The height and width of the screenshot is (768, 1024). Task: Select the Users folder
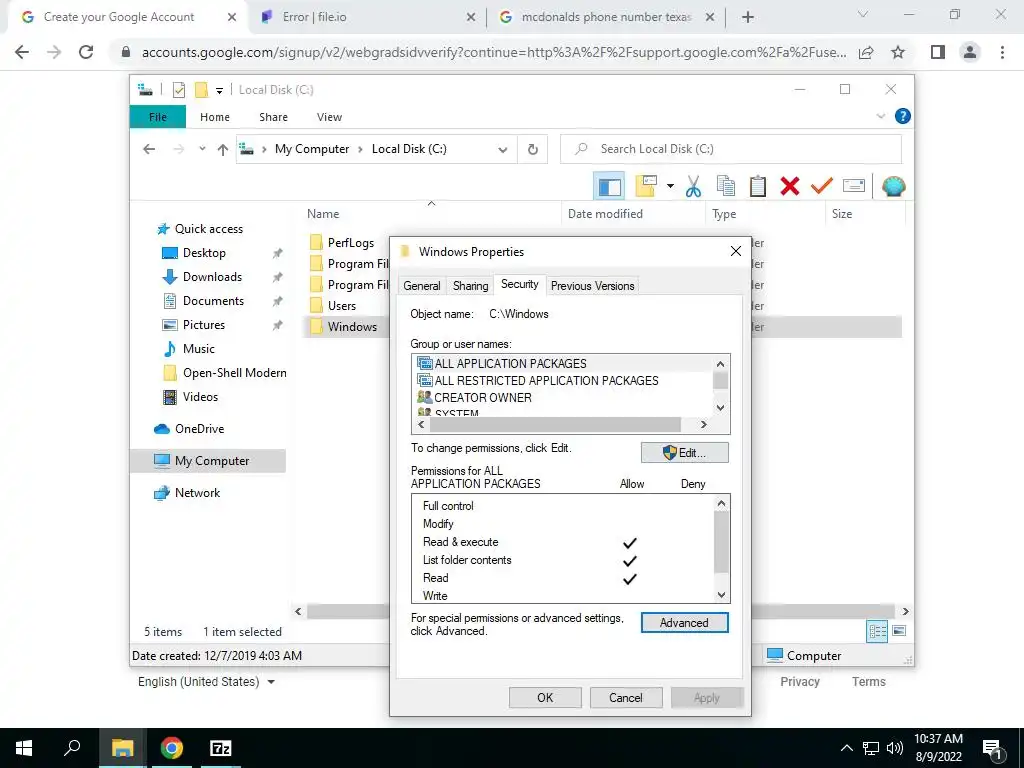342,306
